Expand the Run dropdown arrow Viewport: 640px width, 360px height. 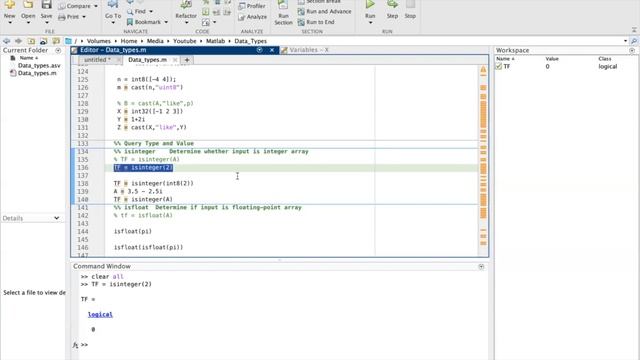pyautogui.click(x=370, y=23)
